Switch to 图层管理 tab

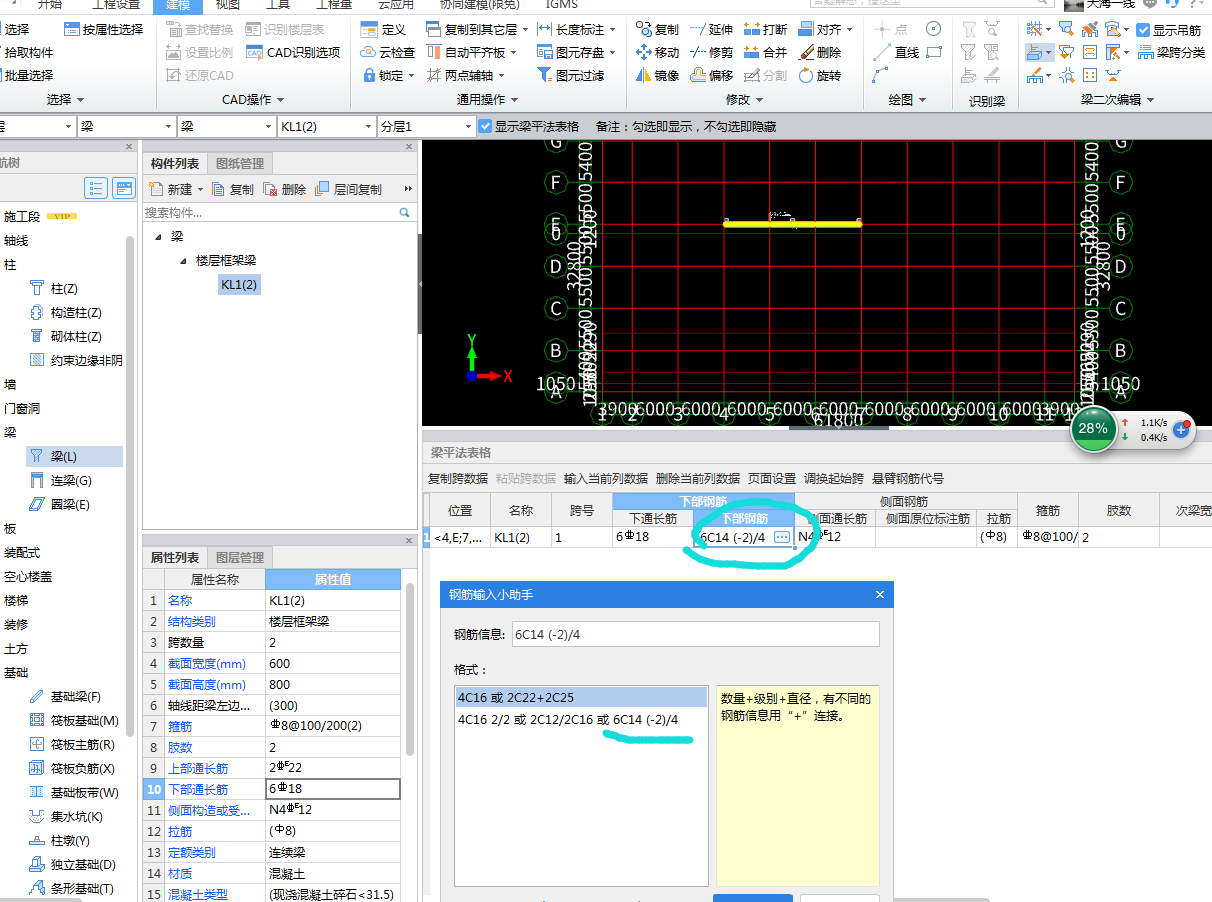(240, 558)
